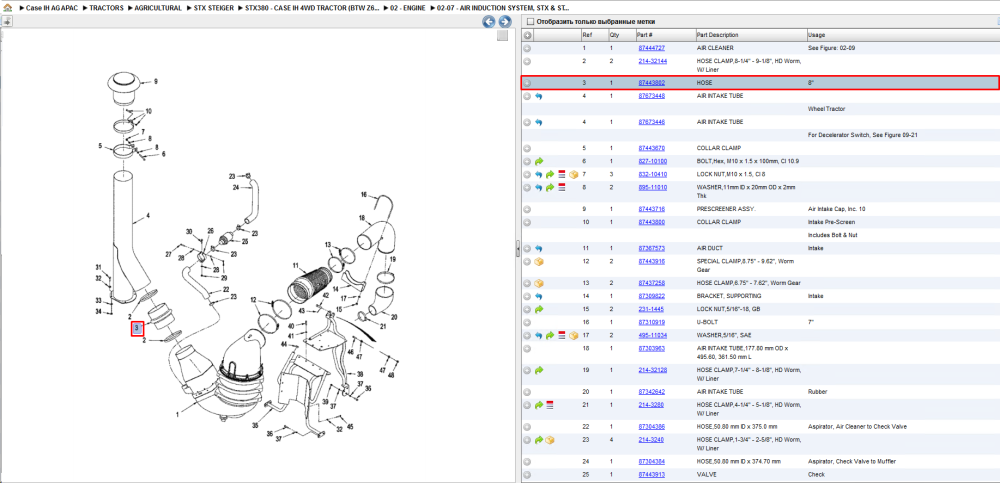The width and height of the screenshot is (1000, 483).
Task: Click green arrow icon on WASHER 11mm row
Action: tap(550, 188)
